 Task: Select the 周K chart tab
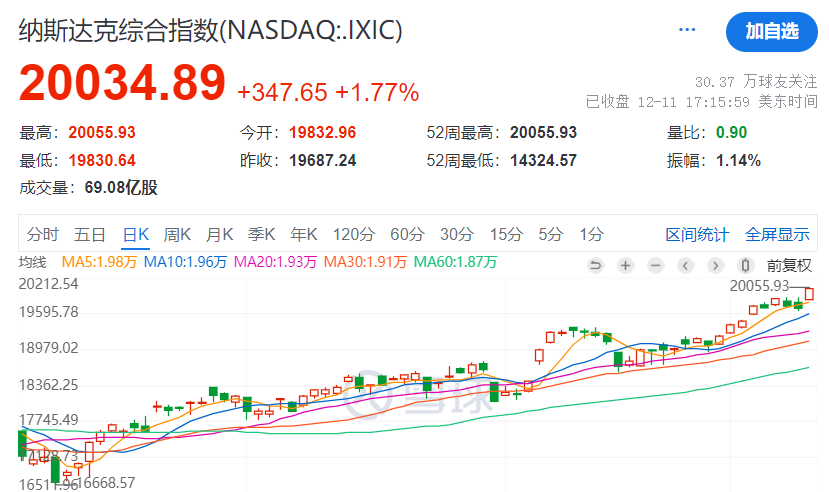[177, 234]
